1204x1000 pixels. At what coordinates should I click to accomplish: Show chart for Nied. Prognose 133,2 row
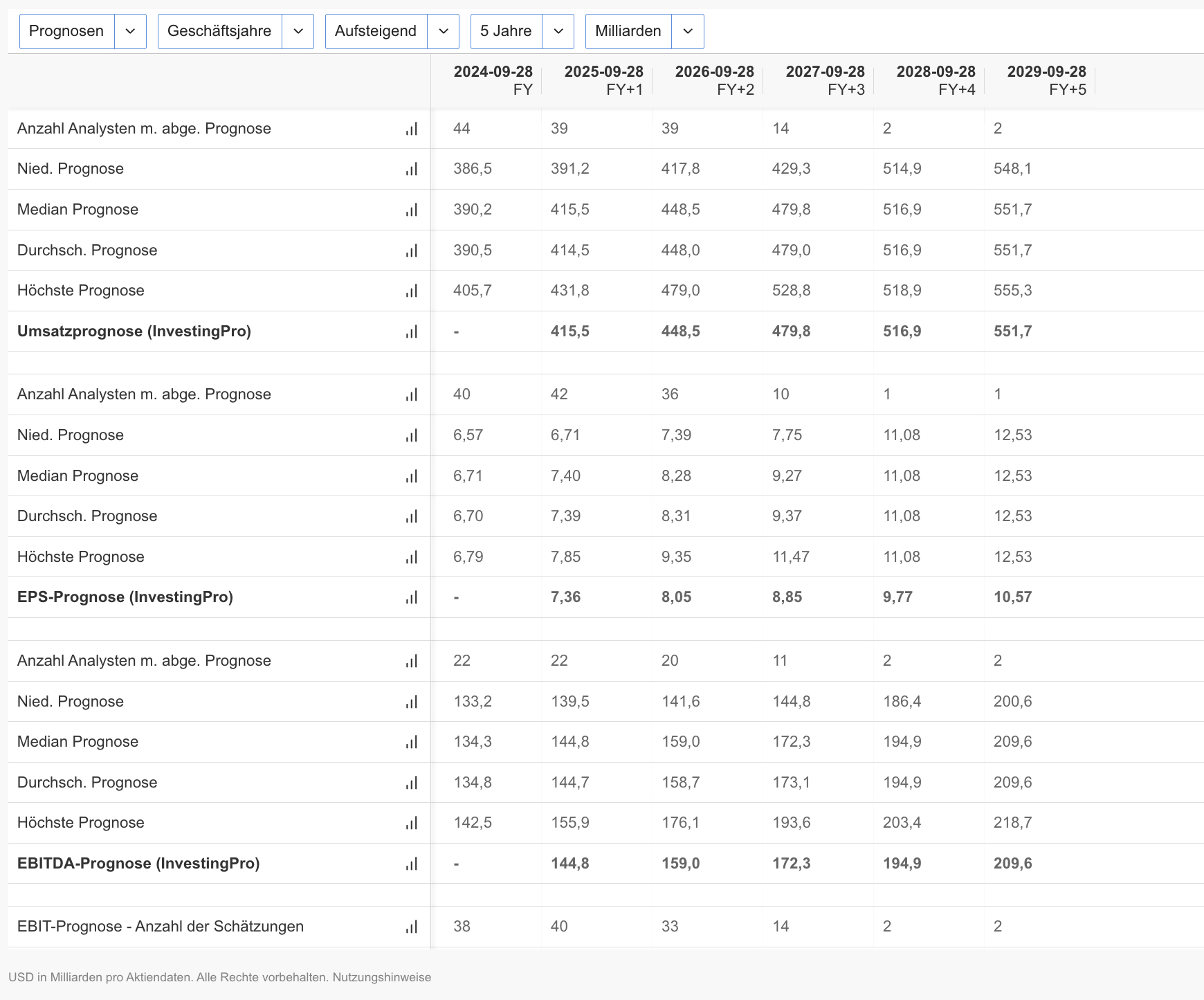coord(412,702)
